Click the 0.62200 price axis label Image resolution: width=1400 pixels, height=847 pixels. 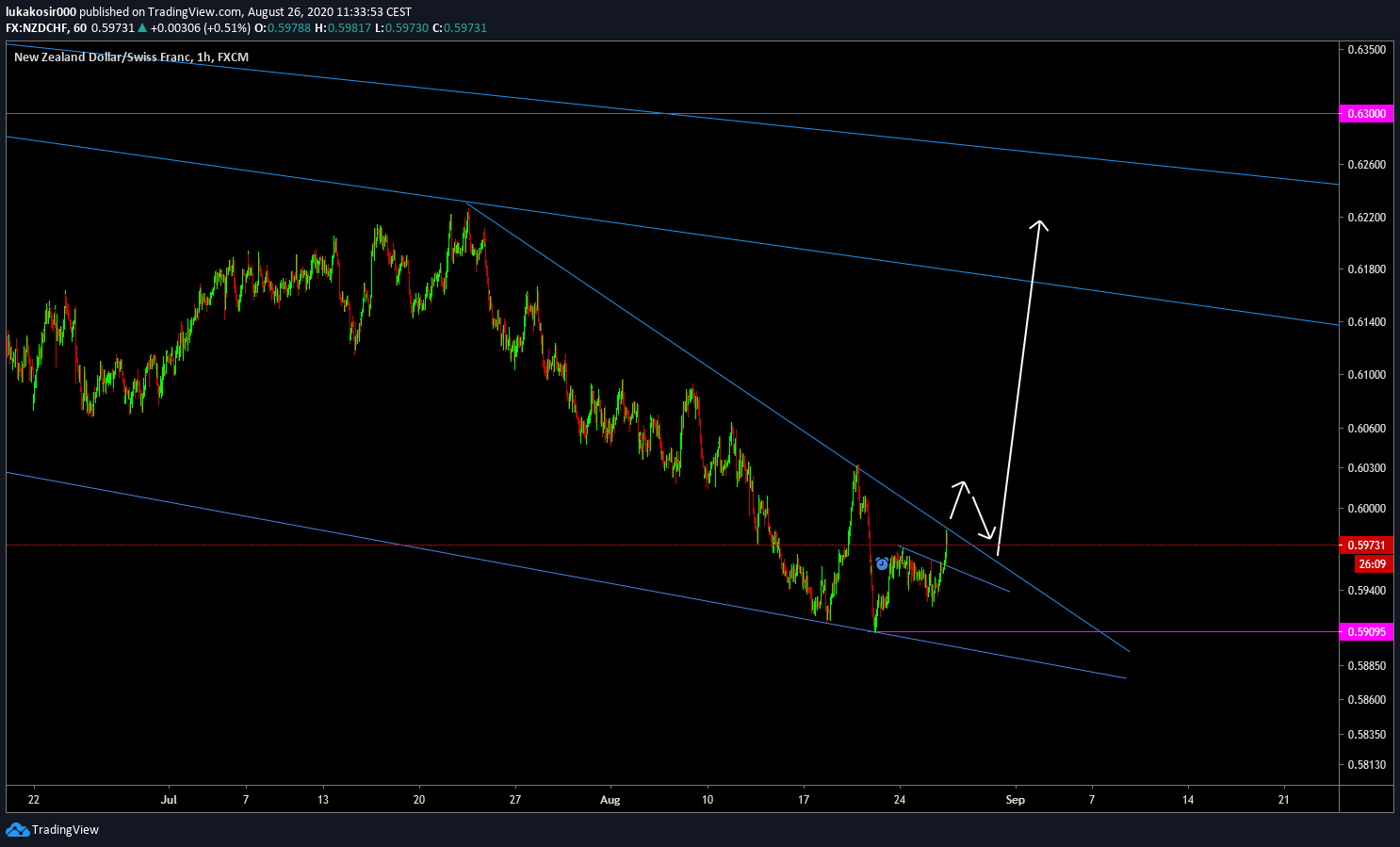(1366, 218)
